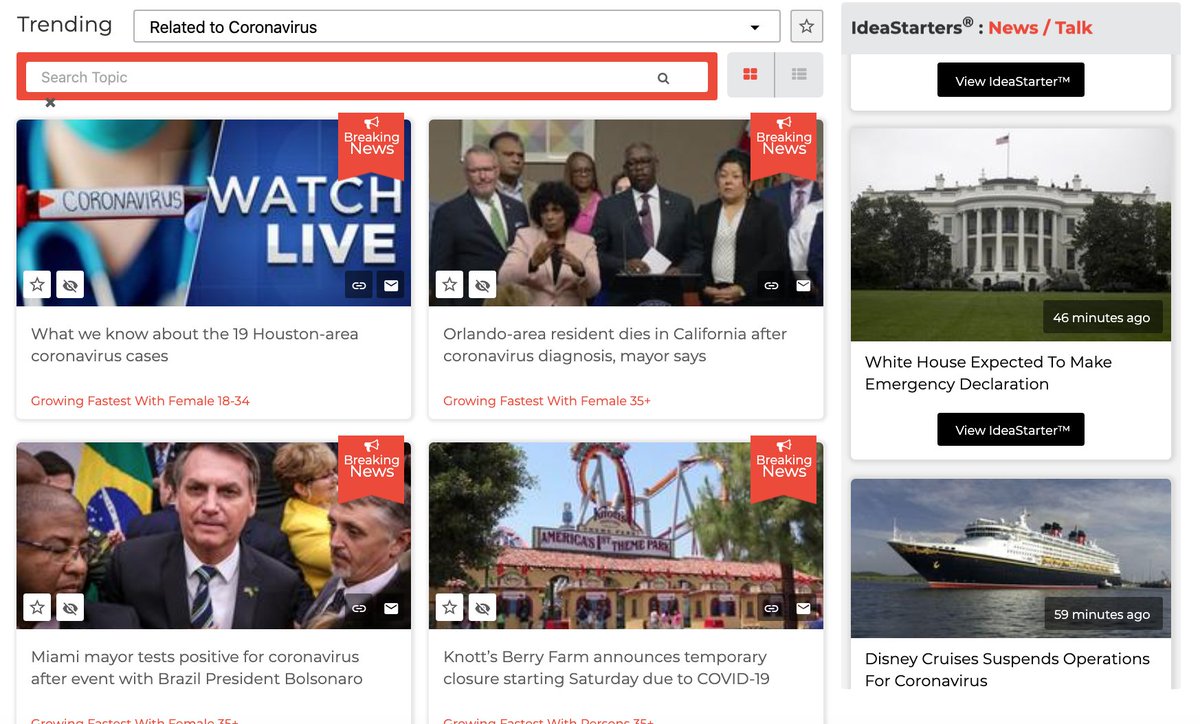This screenshot has width=1200, height=724.
Task: Email the Orlando-area resident dies story
Action: 803,285
